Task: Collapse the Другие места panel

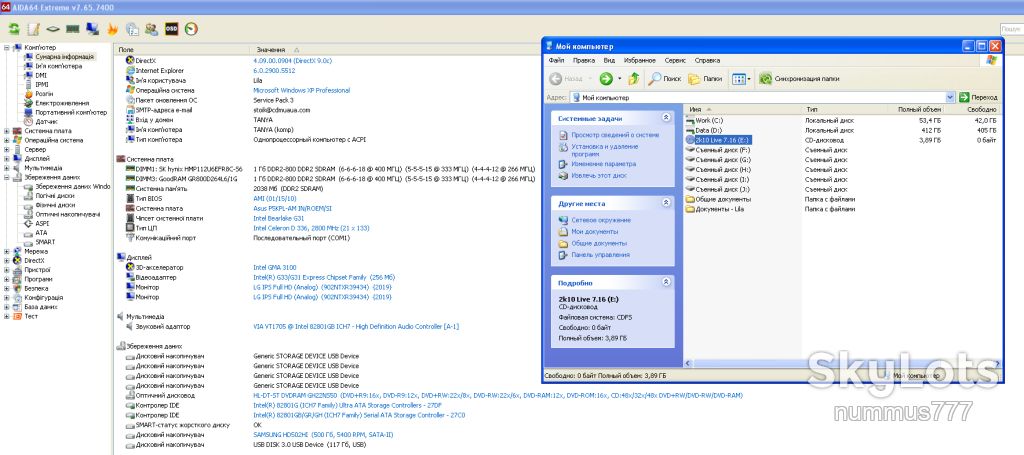Action: (666, 203)
